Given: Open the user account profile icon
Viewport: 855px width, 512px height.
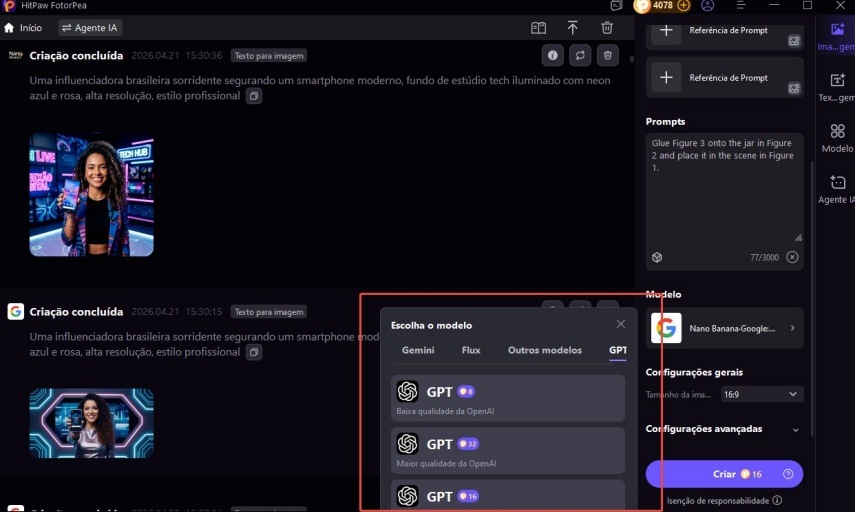Looking at the screenshot, I should 708,5.
